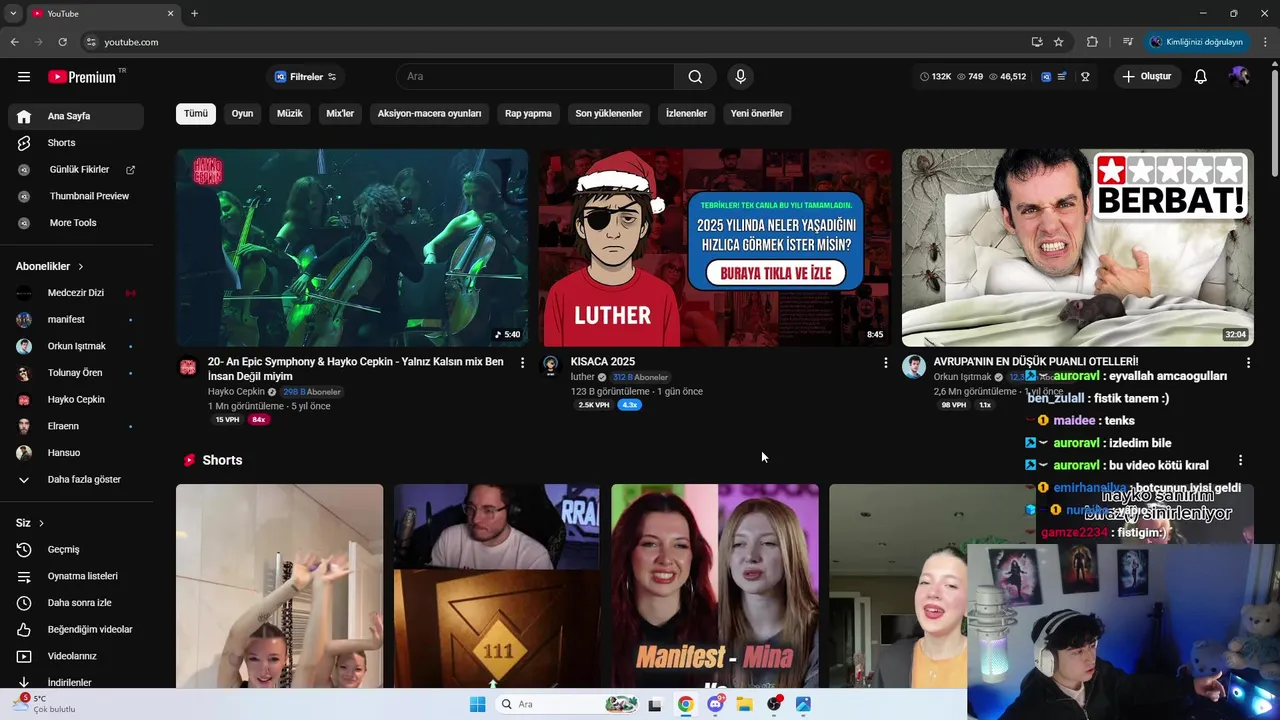Open more options for KISACA 2025 video
Viewport: 1280px width, 720px height.
885,362
